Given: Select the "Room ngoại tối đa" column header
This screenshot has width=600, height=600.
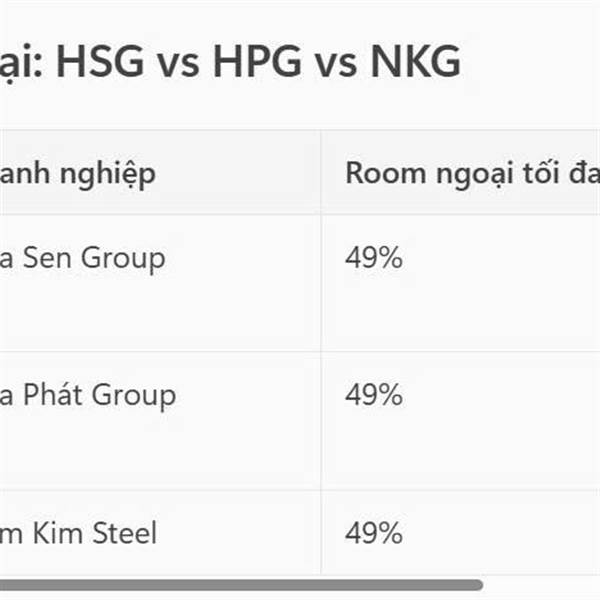Looking at the screenshot, I should coord(470,173).
